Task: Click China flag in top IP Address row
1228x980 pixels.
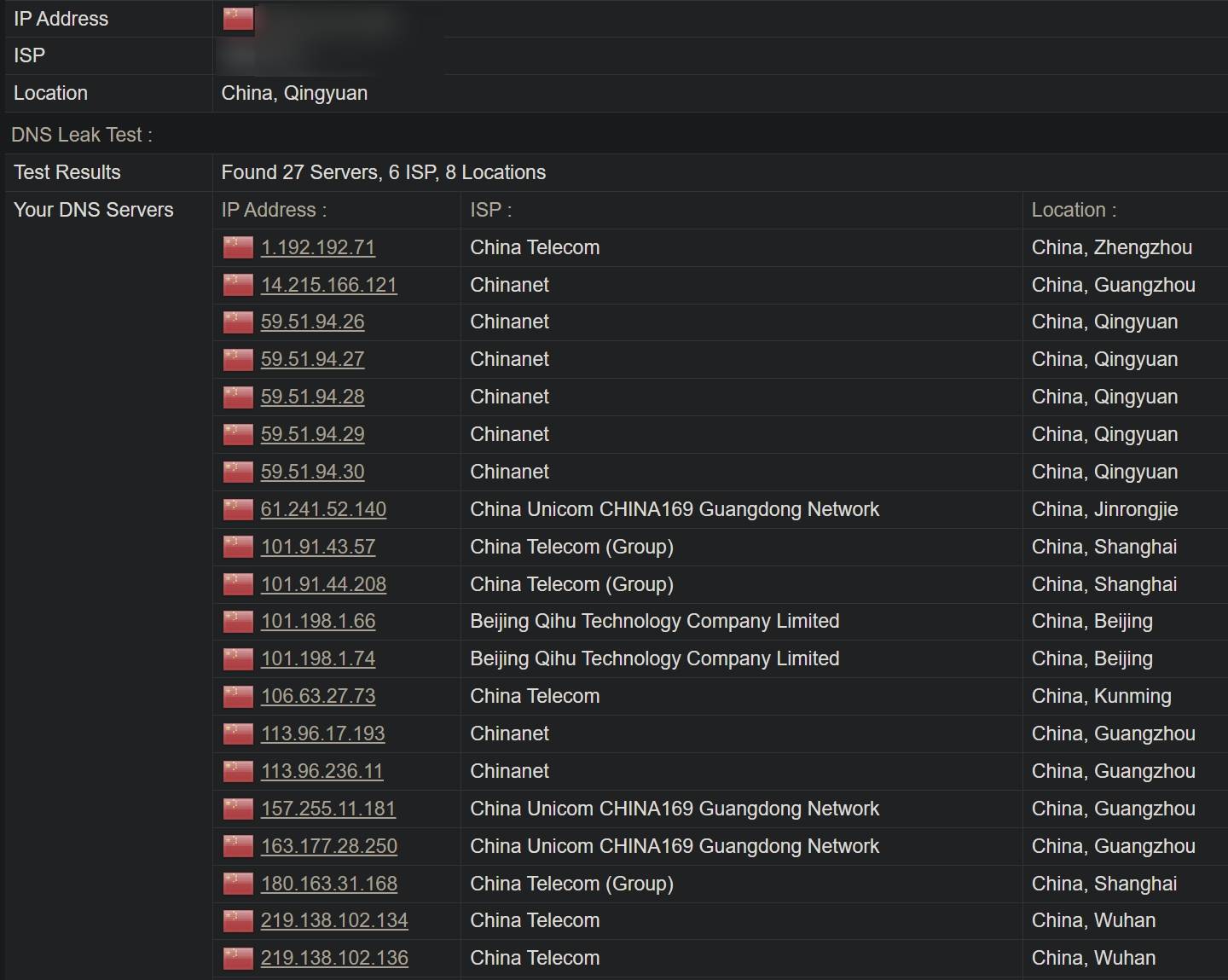Action: point(238,19)
